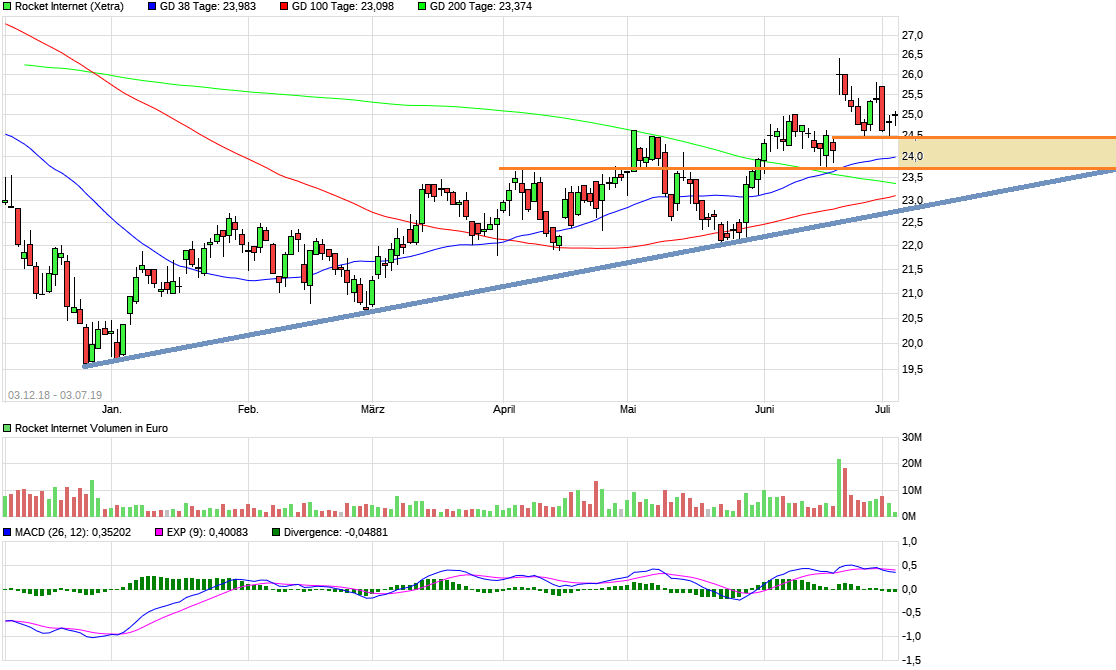This screenshot has width=1116, height=670.
Task: Click the Rocket Internet Volumen legend square
Action: [x=8, y=427]
